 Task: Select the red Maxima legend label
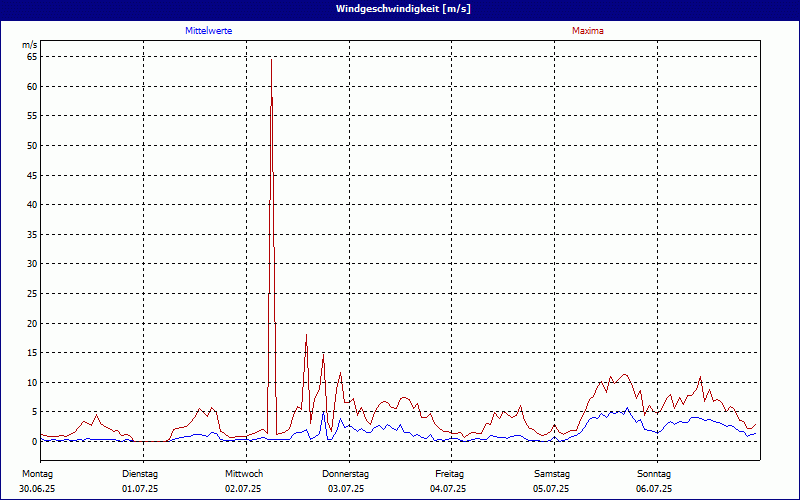coord(588,31)
